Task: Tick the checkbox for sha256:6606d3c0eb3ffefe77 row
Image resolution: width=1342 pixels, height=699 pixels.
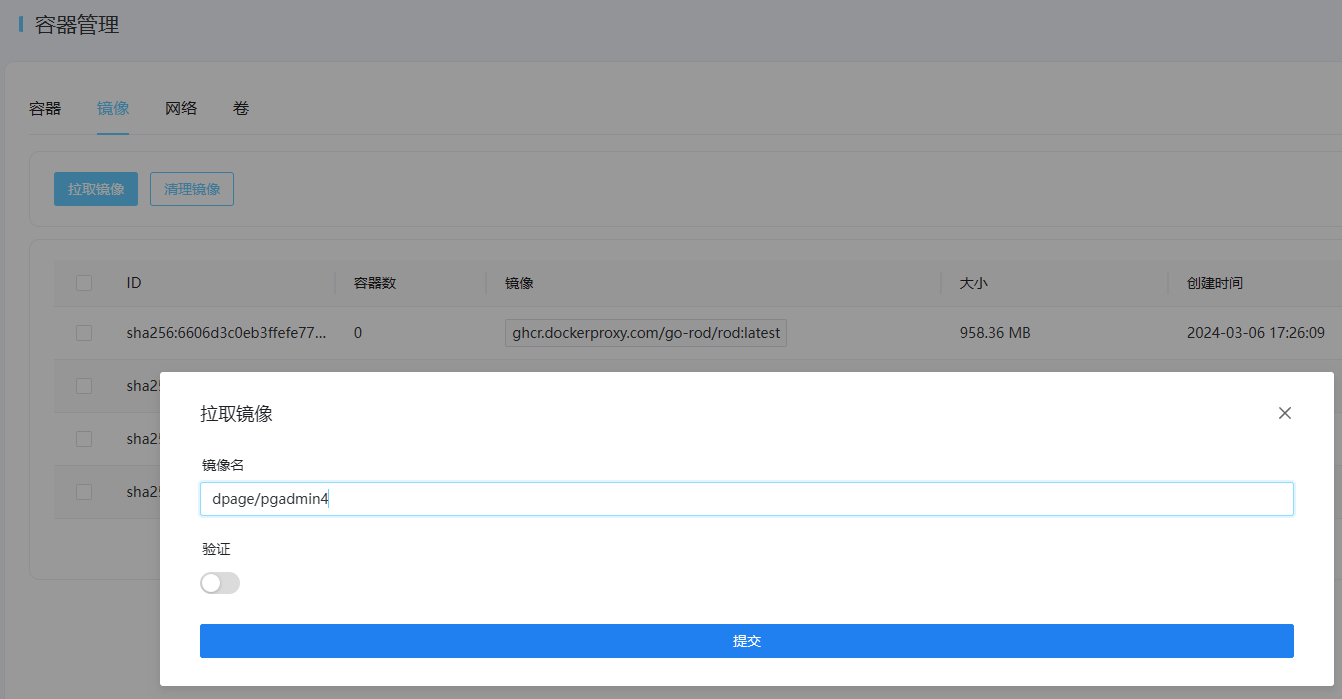Action: click(x=84, y=333)
